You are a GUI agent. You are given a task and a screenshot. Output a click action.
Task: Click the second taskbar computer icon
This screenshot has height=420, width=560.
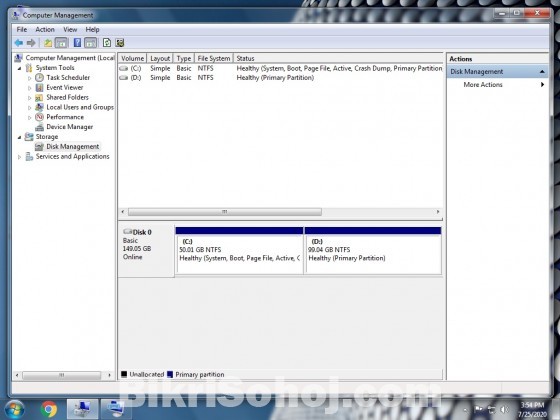[116, 409]
